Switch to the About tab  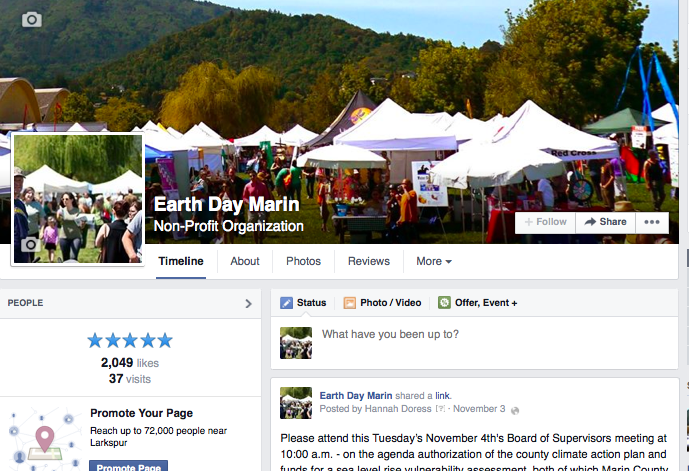pos(245,261)
